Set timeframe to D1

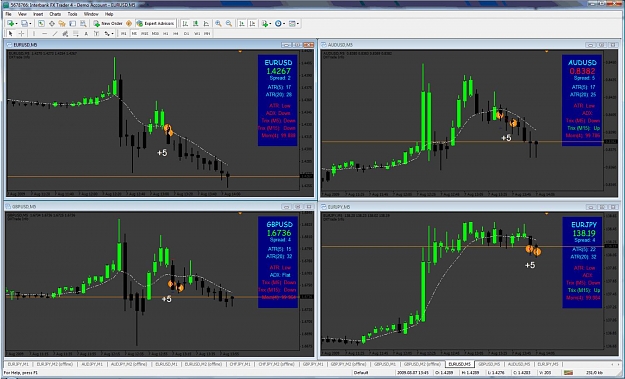[186, 34]
